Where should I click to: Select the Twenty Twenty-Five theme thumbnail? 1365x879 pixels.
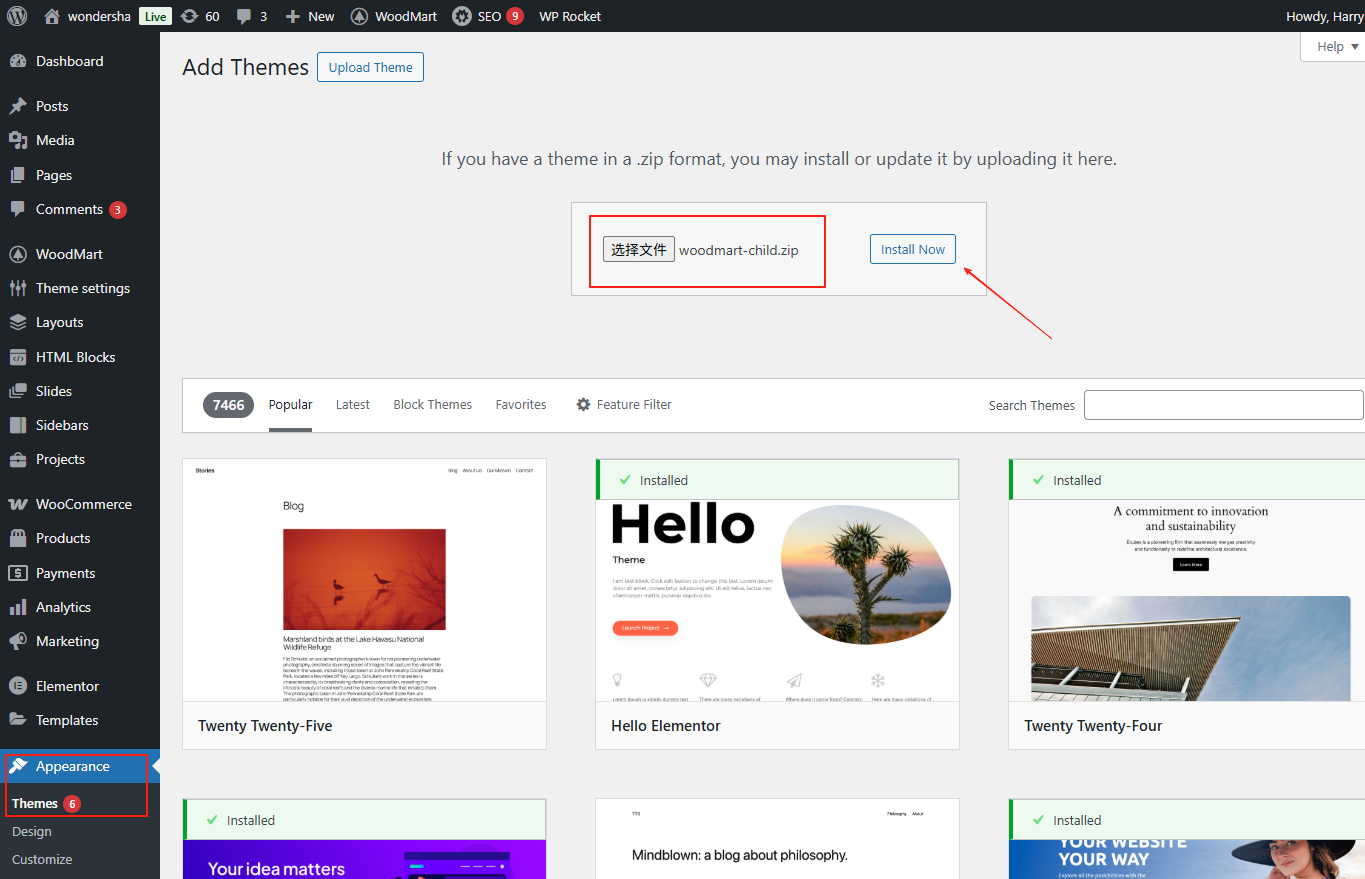pyautogui.click(x=364, y=580)
